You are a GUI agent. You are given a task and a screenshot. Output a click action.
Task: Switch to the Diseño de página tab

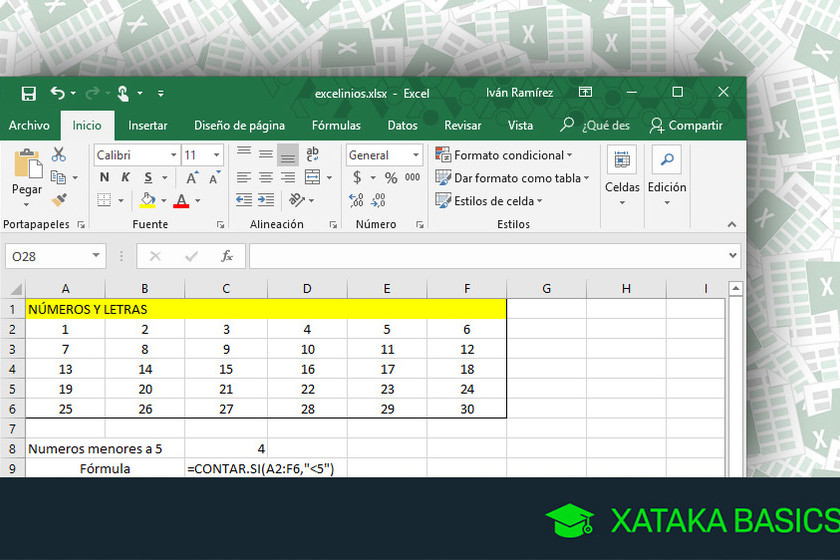click(x=239, y=125)
